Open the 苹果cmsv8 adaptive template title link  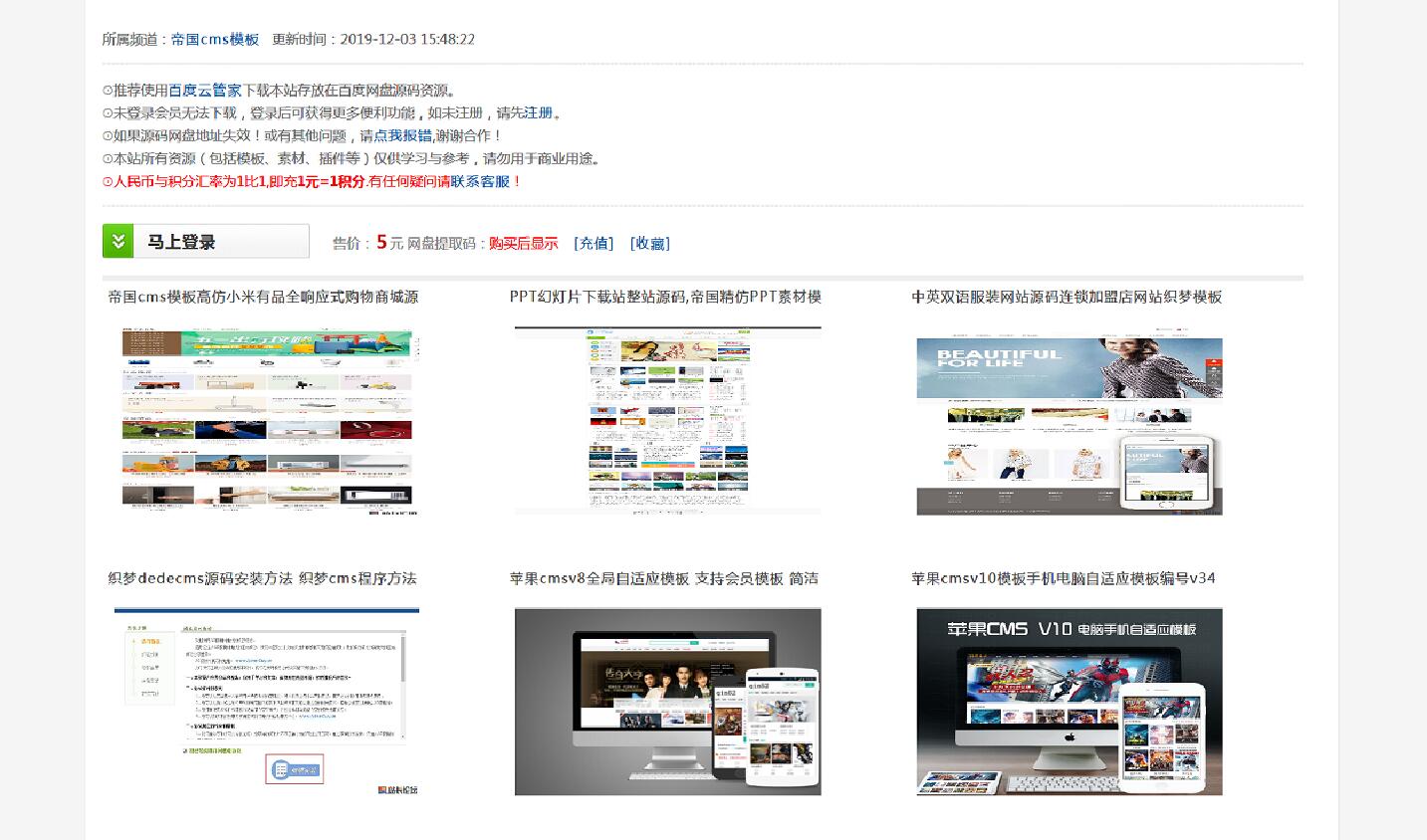[663, 578]
